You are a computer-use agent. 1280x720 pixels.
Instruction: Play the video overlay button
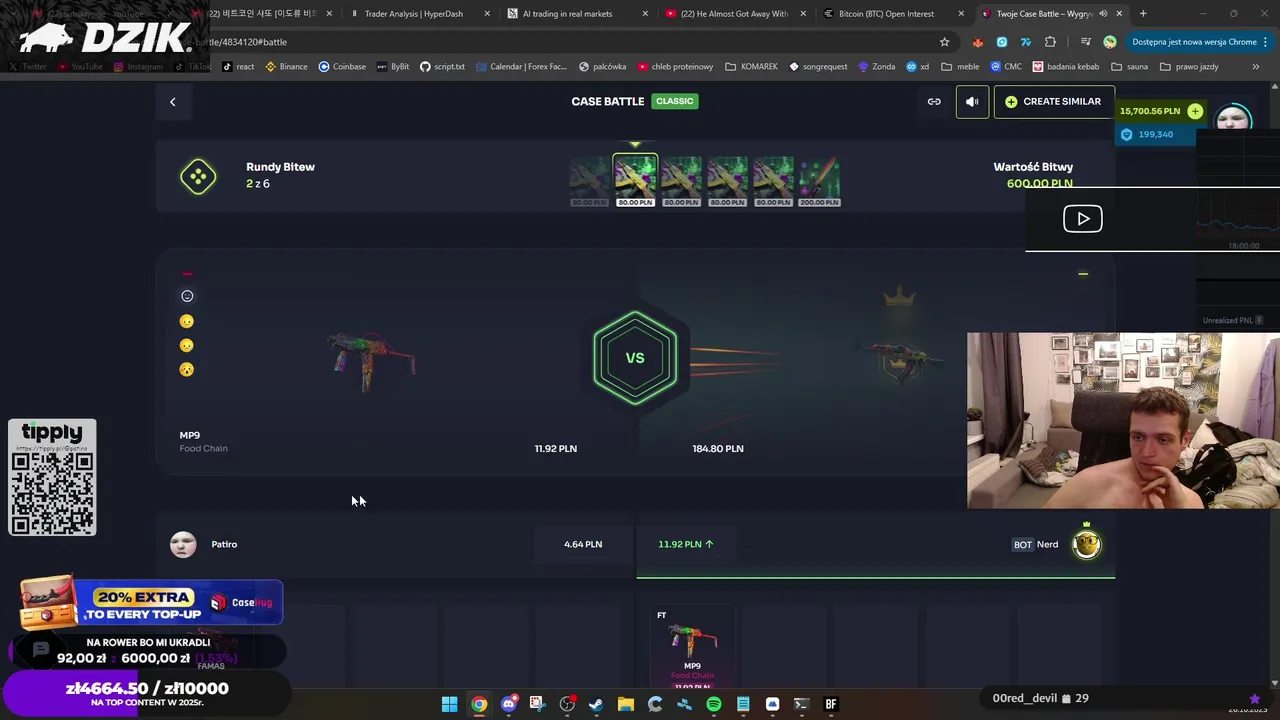coord(1082,218)
